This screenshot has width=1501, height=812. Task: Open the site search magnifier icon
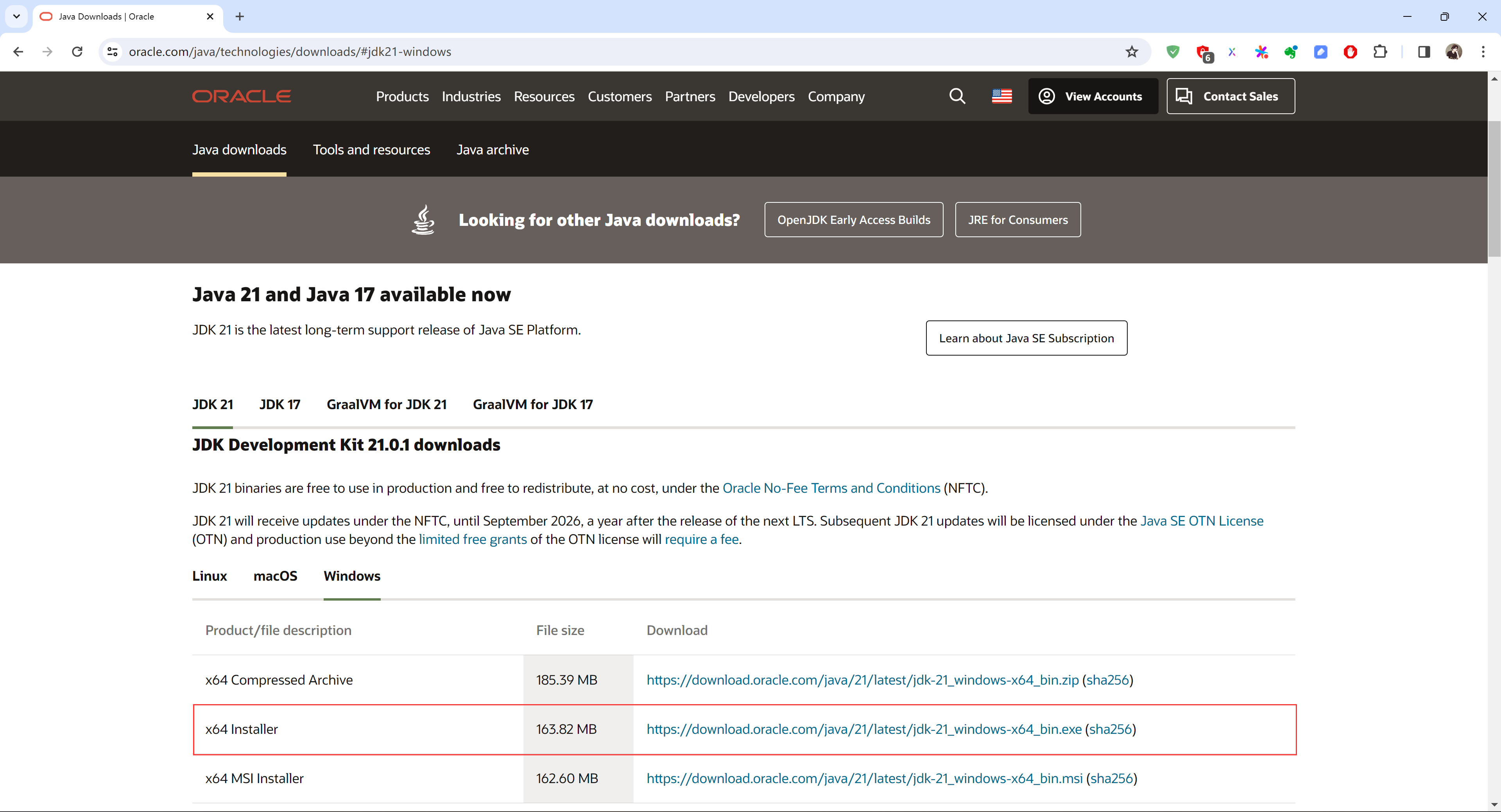tap(957, 96)
